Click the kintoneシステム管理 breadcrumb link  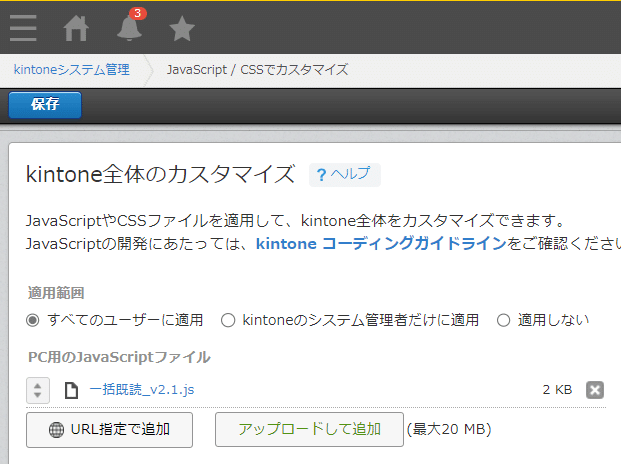click(x=72, y=70)
